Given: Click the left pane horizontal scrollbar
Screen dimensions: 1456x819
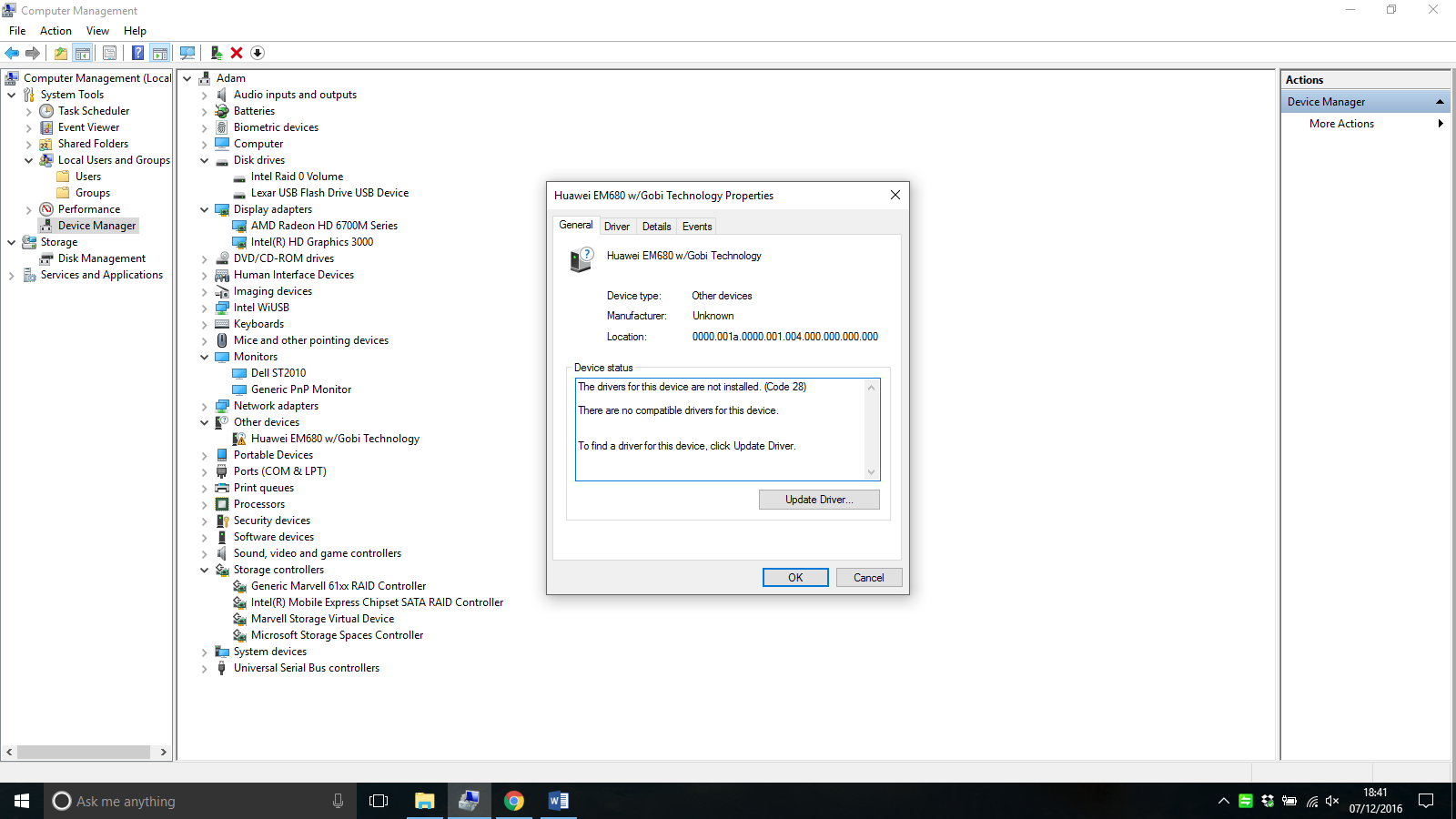Looking at the screenshot, I should [84, 753].
